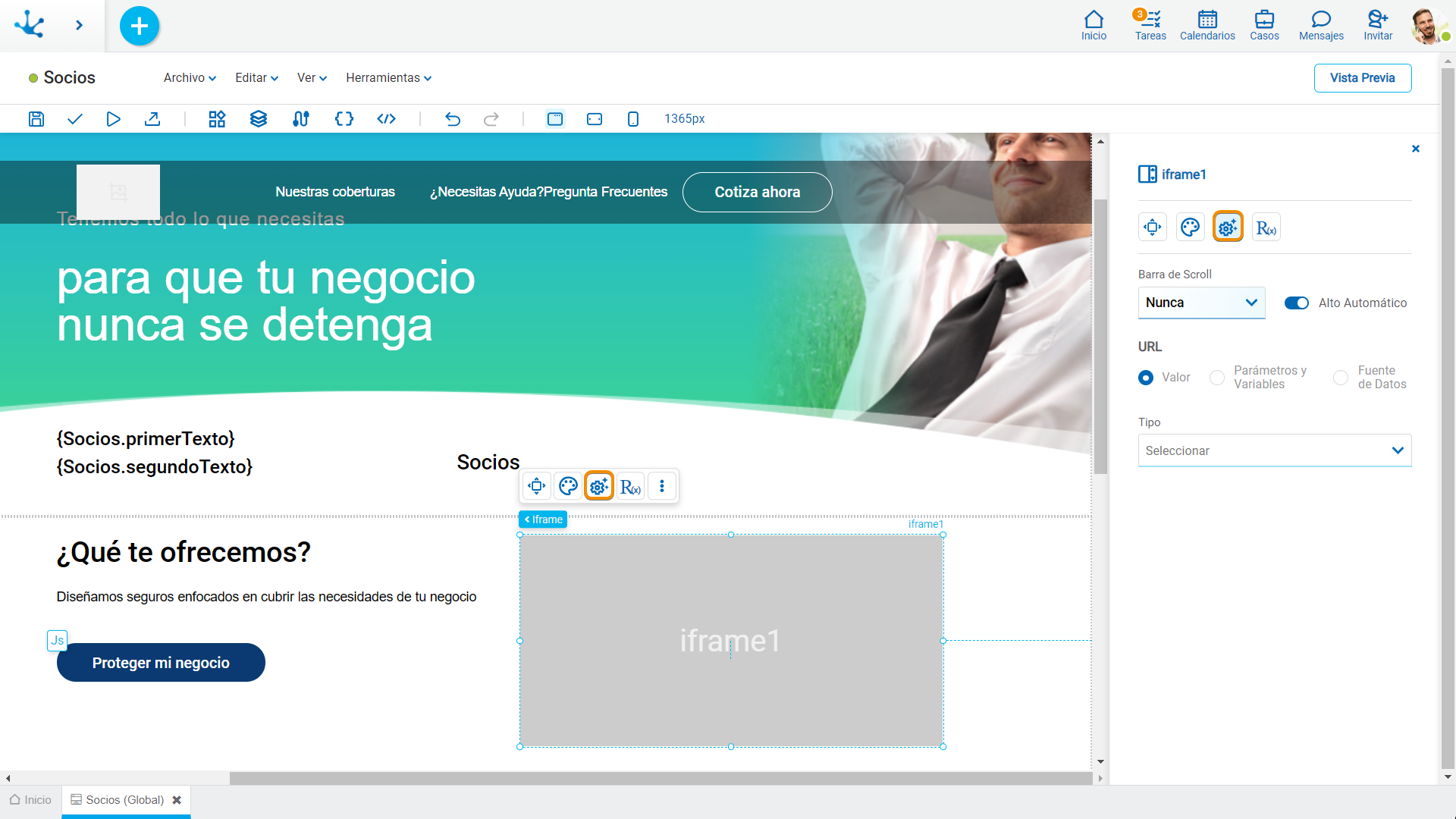This screenshot has height=819, width=1456.
Task: Open Calendarios calendar icon
Action: 1207,26
